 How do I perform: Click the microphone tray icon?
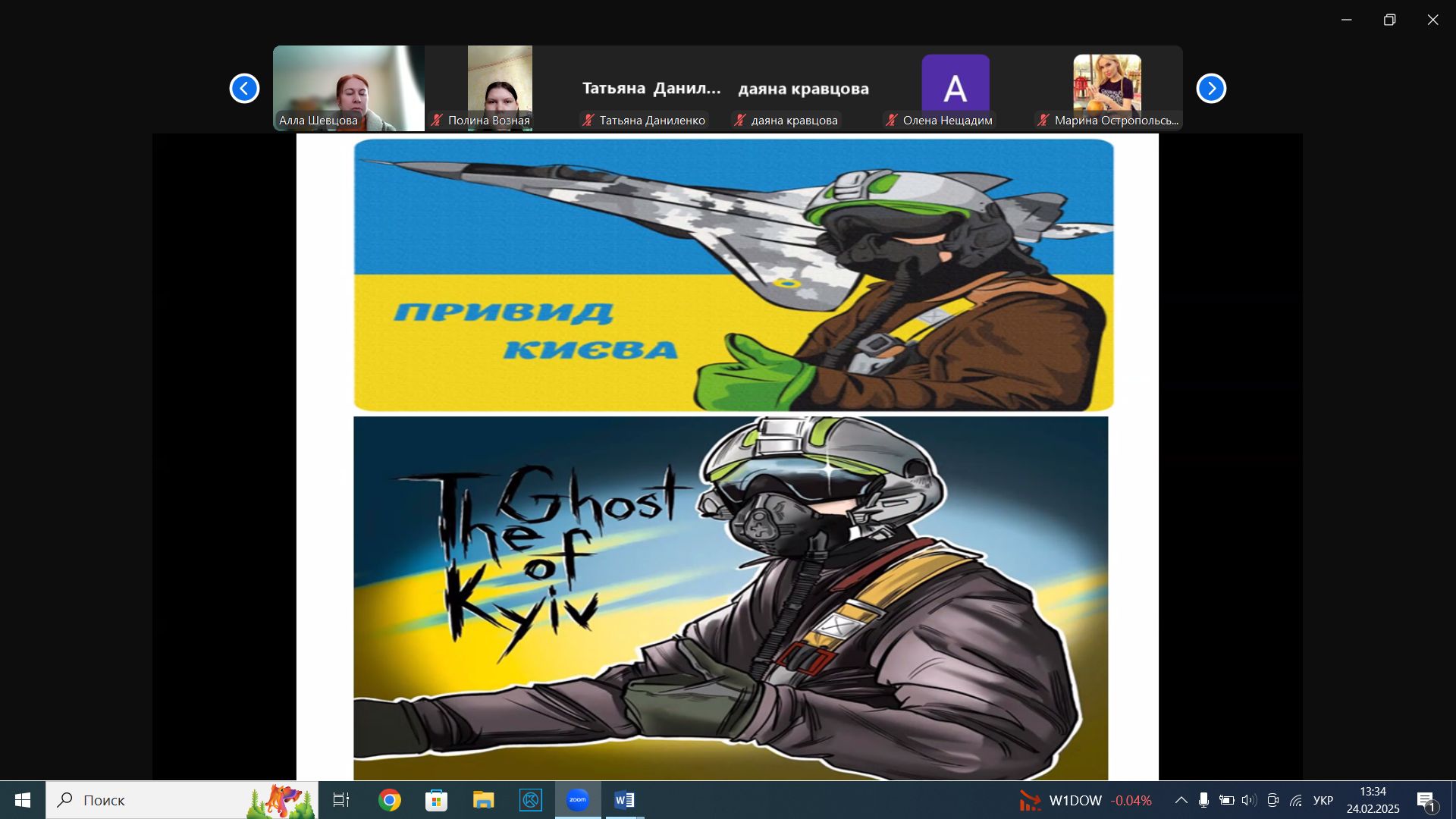(x=1203, y=800)
